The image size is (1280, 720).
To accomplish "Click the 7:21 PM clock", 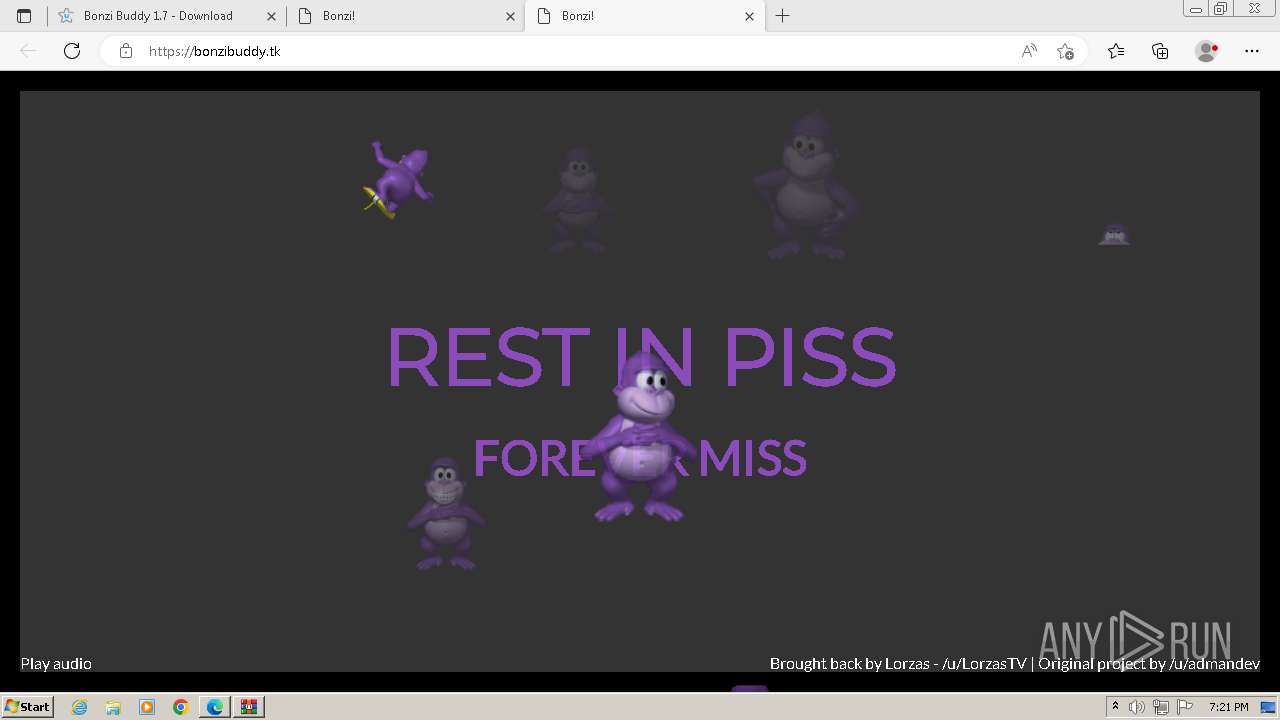I will 1228,707.
